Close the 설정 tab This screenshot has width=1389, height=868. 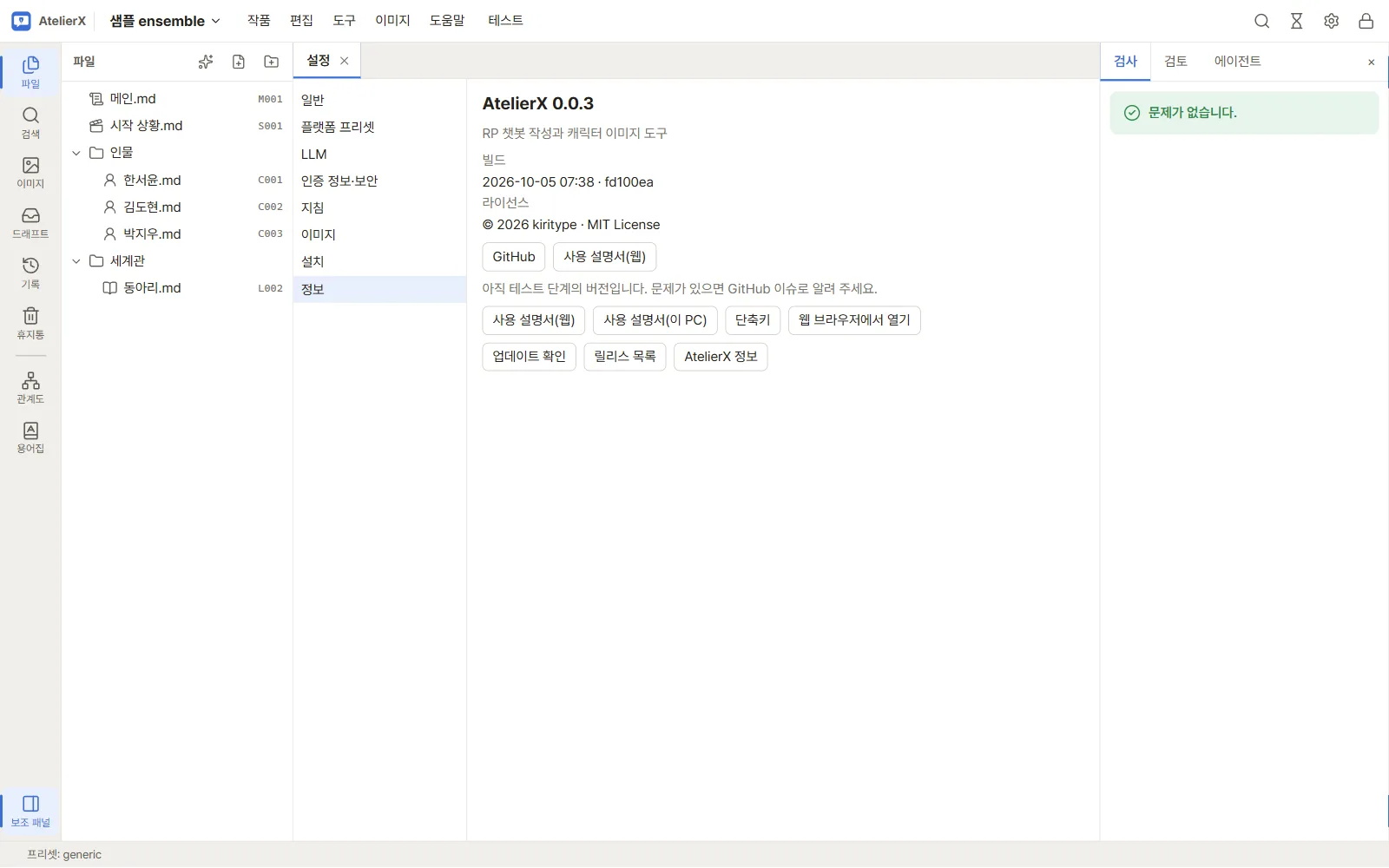[x=345, y=61]
